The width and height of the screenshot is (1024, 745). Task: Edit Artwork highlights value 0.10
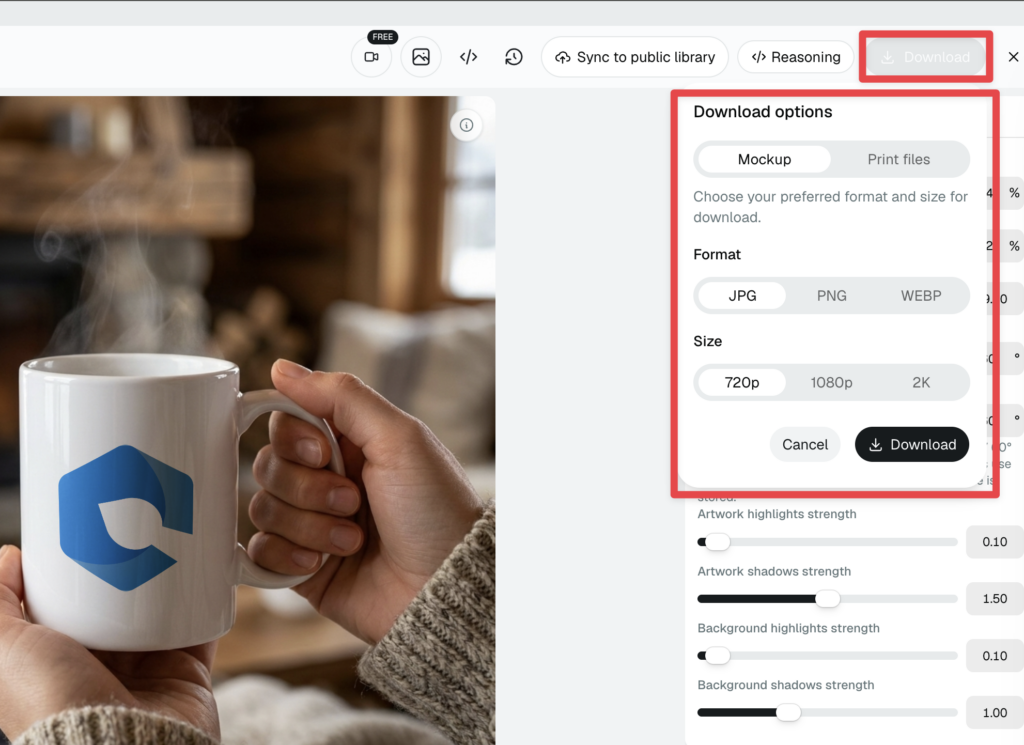(x=995, y=542)
